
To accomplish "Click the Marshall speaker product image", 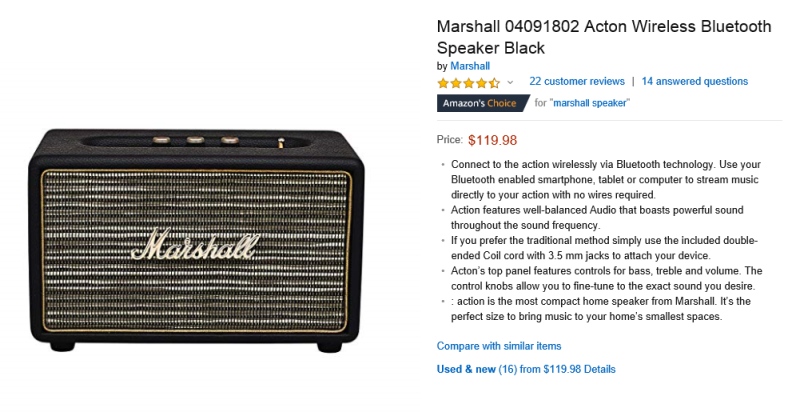I will pyautogui.click(x=197, y=240).
